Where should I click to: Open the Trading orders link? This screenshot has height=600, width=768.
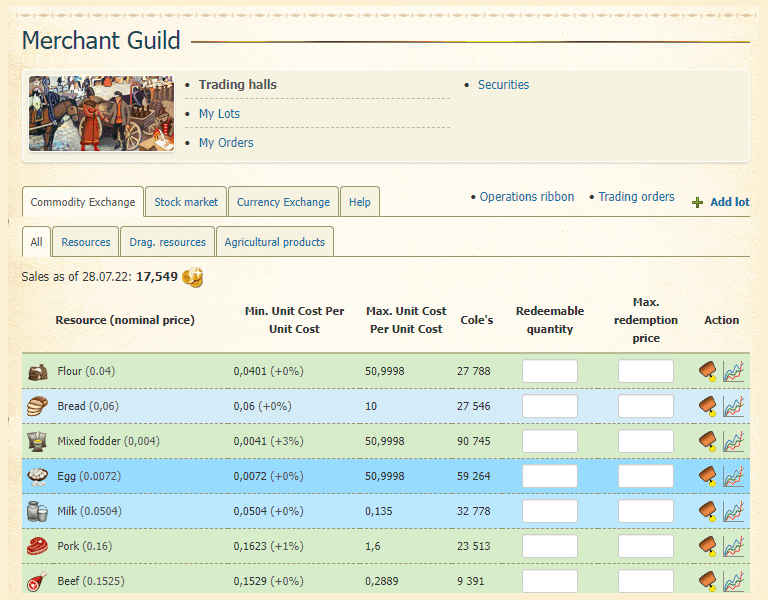tap(636, 196)
